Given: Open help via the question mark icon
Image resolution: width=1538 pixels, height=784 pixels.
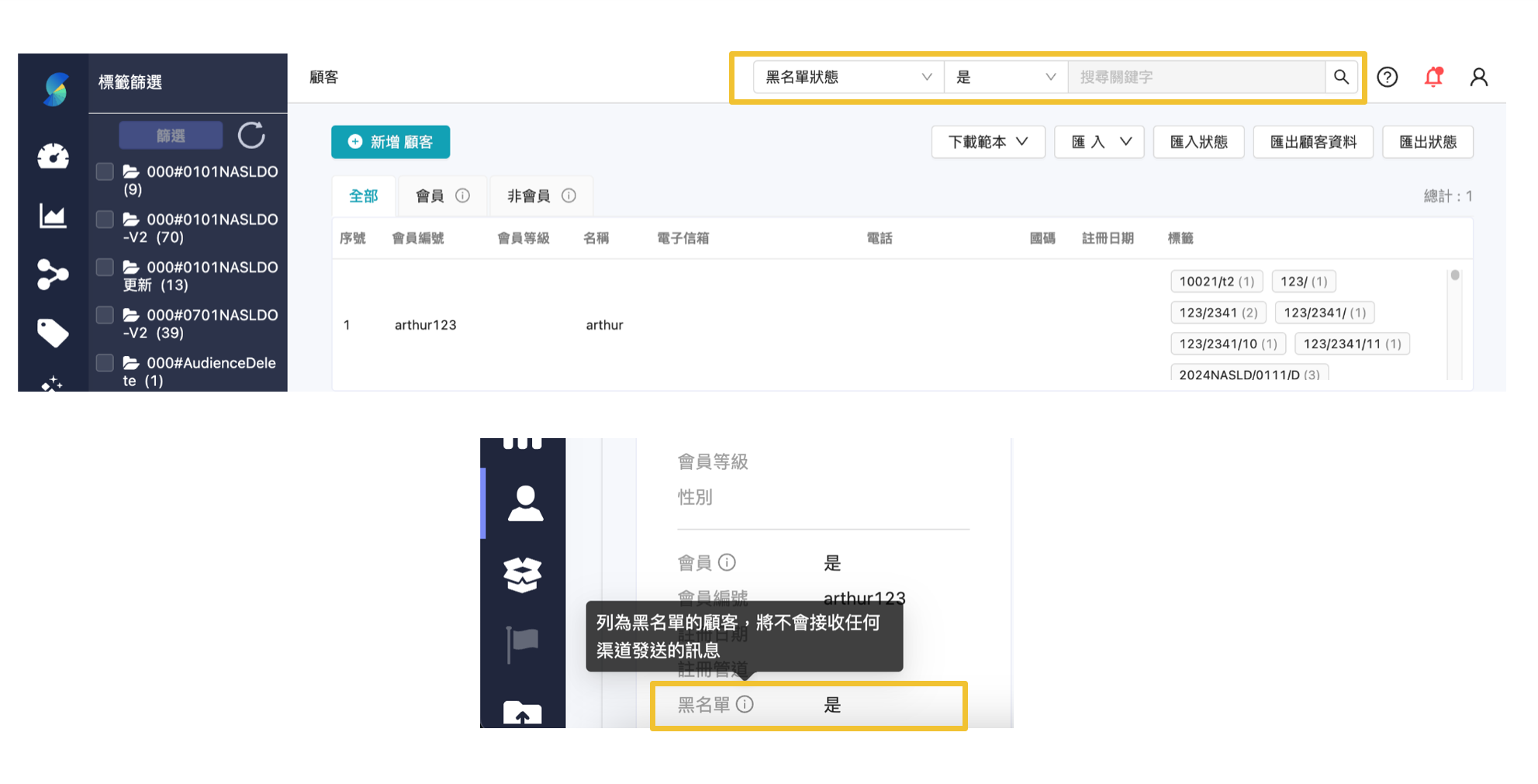Looking at the screenshot, I should (1387, 77).
